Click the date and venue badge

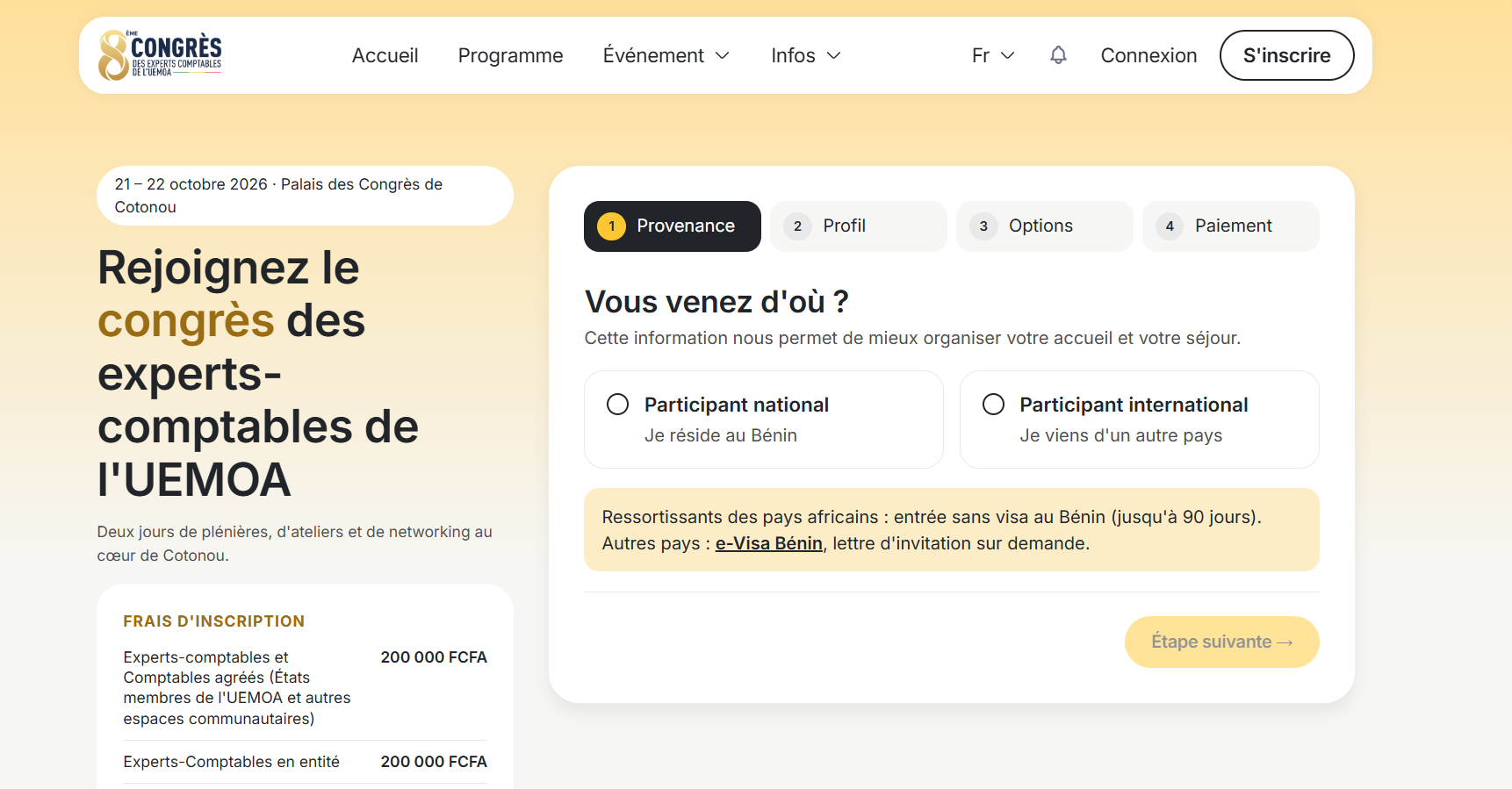(x=305, y=196)
